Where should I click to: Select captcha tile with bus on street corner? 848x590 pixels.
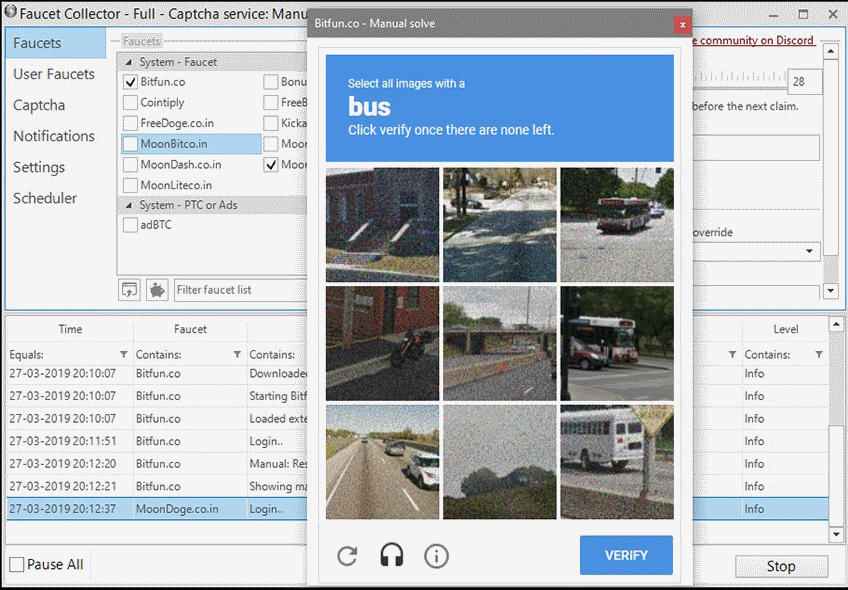(x=617, y=225)
